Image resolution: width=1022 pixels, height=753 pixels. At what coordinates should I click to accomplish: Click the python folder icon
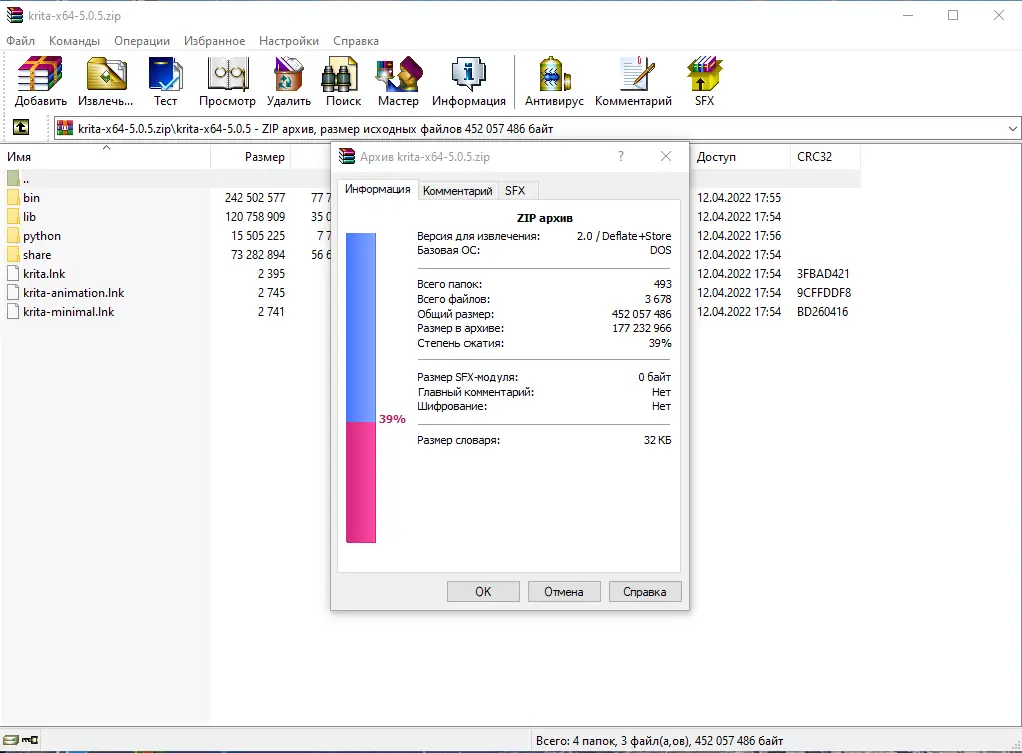[13, 235]
